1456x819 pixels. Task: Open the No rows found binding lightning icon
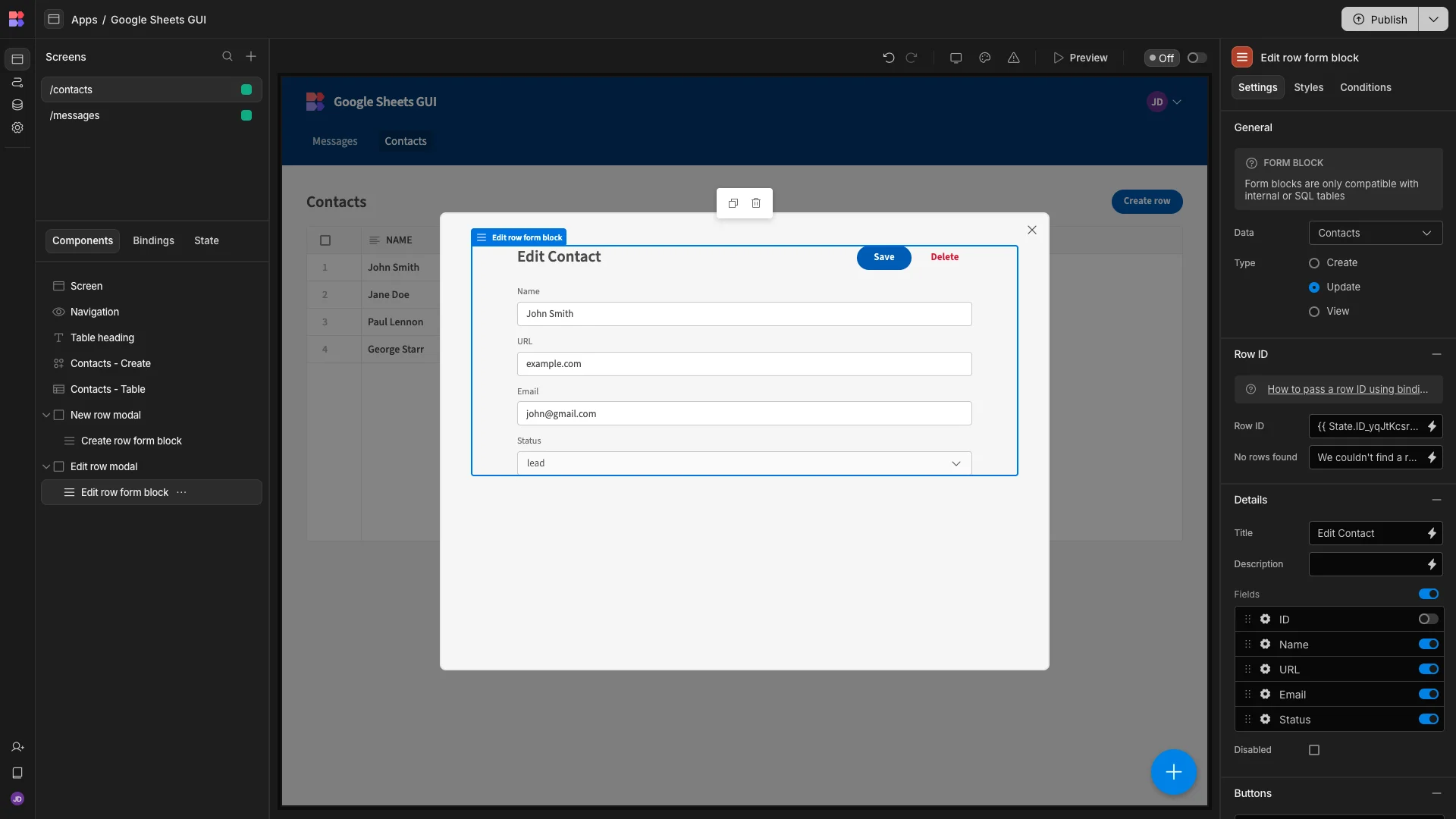click(1432, 457)
